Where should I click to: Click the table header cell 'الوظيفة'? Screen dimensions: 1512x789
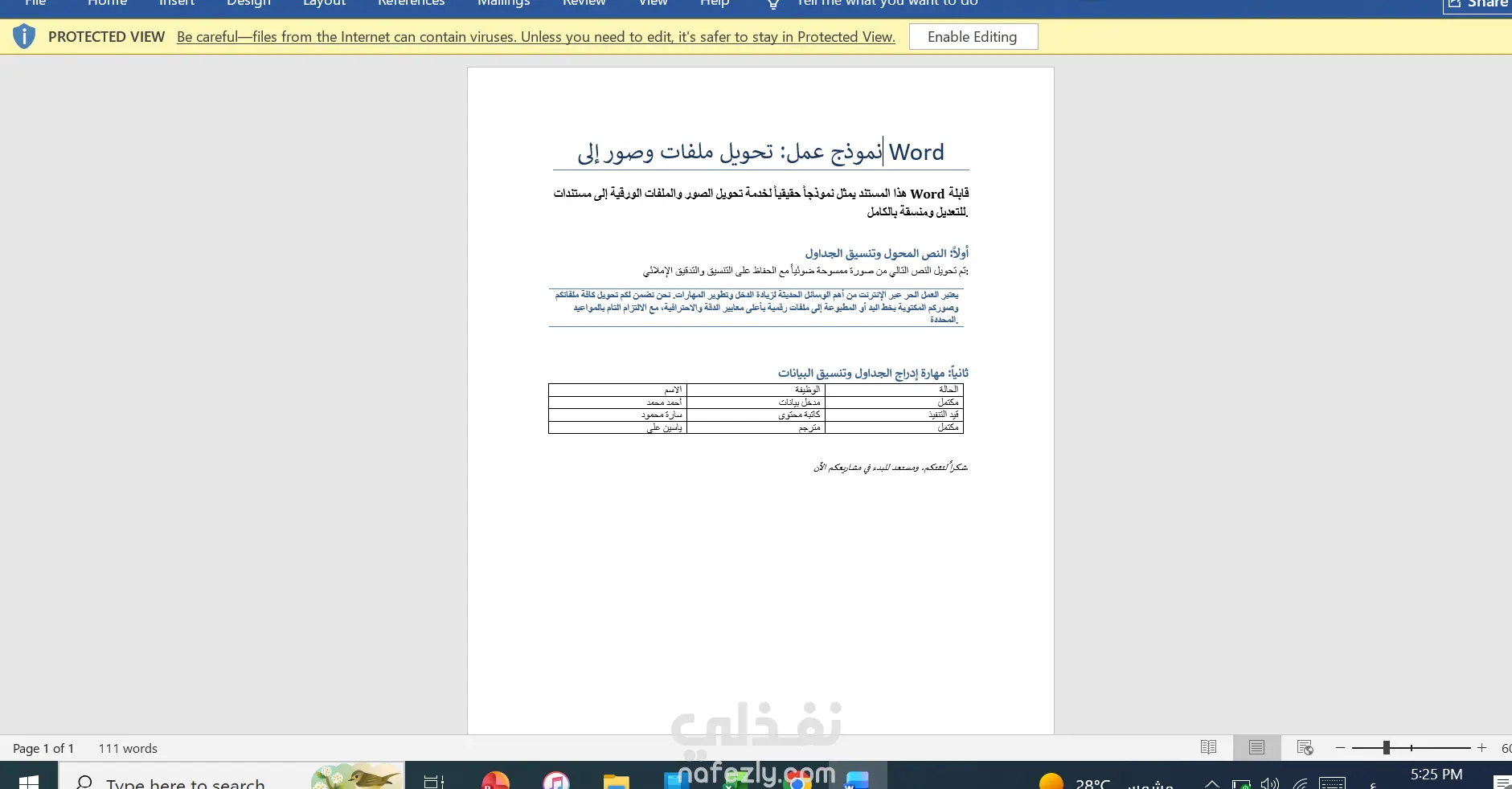coord(756,390)
